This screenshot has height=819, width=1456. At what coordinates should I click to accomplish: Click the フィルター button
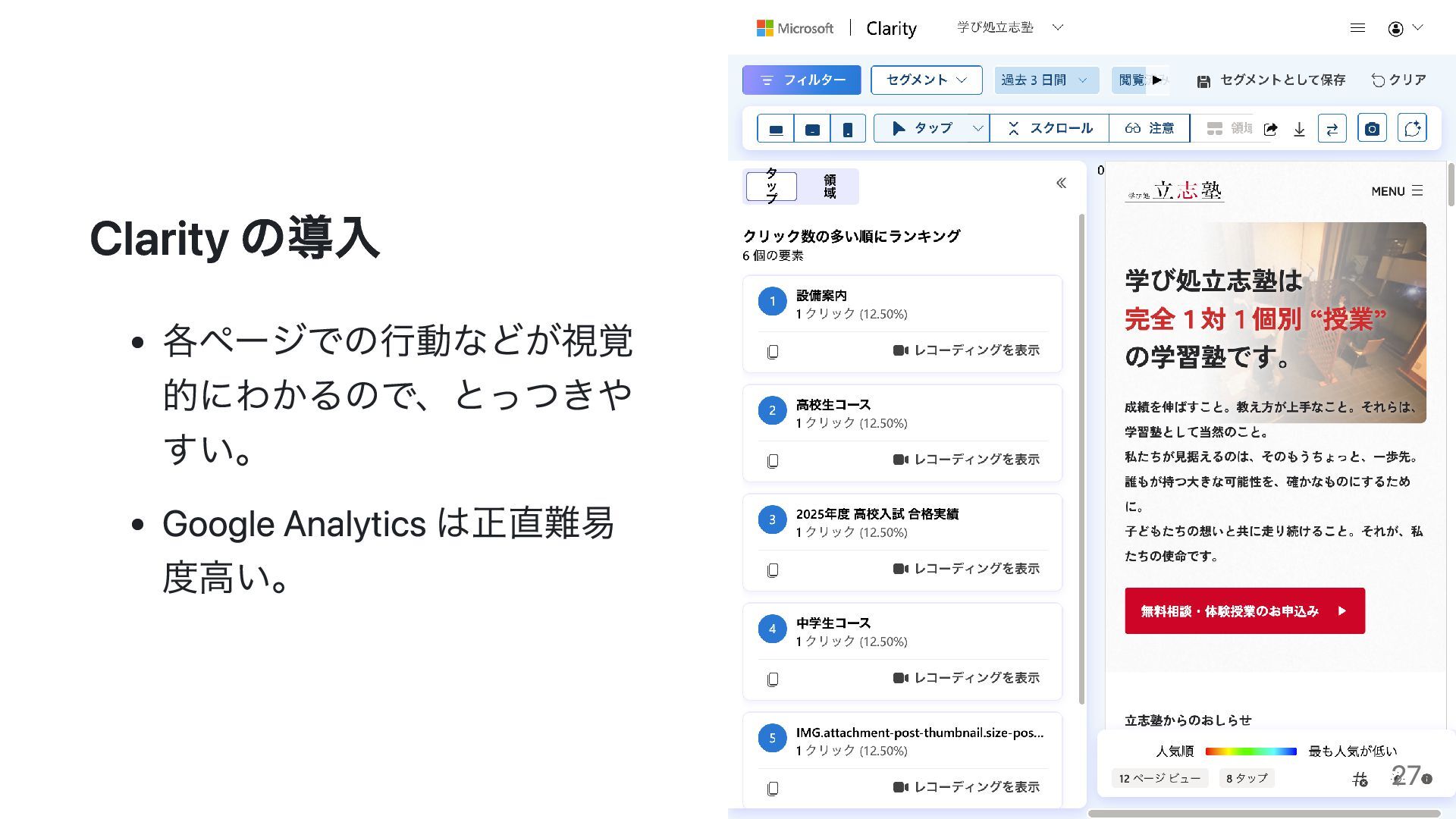[802, 80]
